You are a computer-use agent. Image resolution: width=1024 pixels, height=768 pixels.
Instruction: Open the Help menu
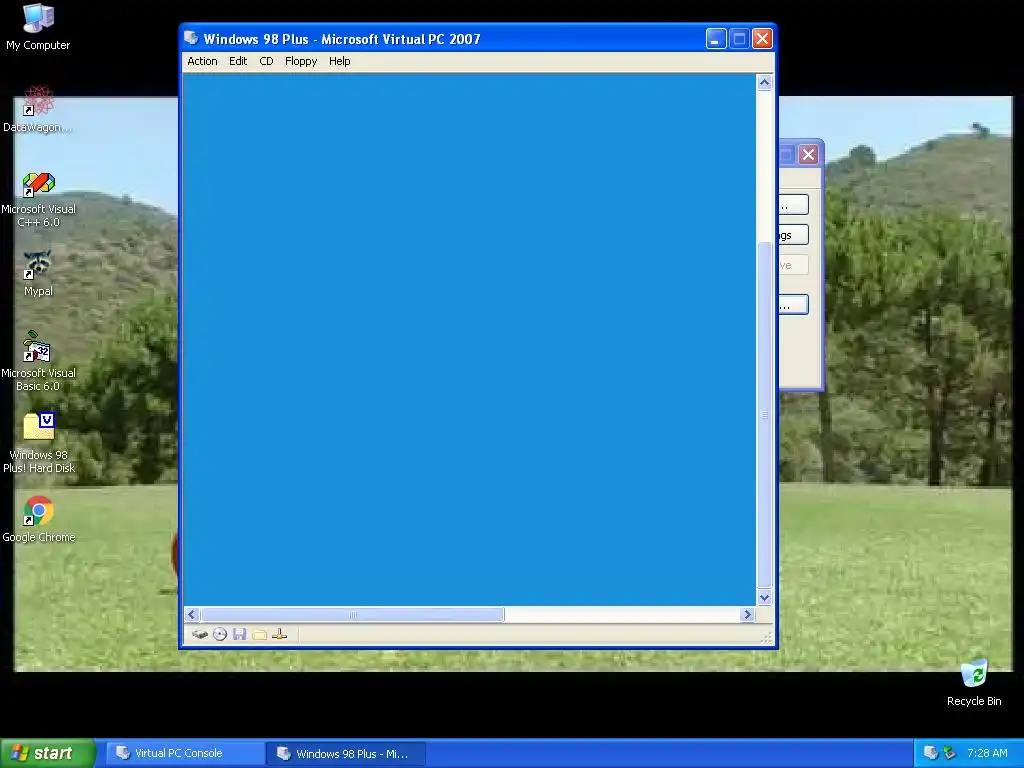coord(340,61)
